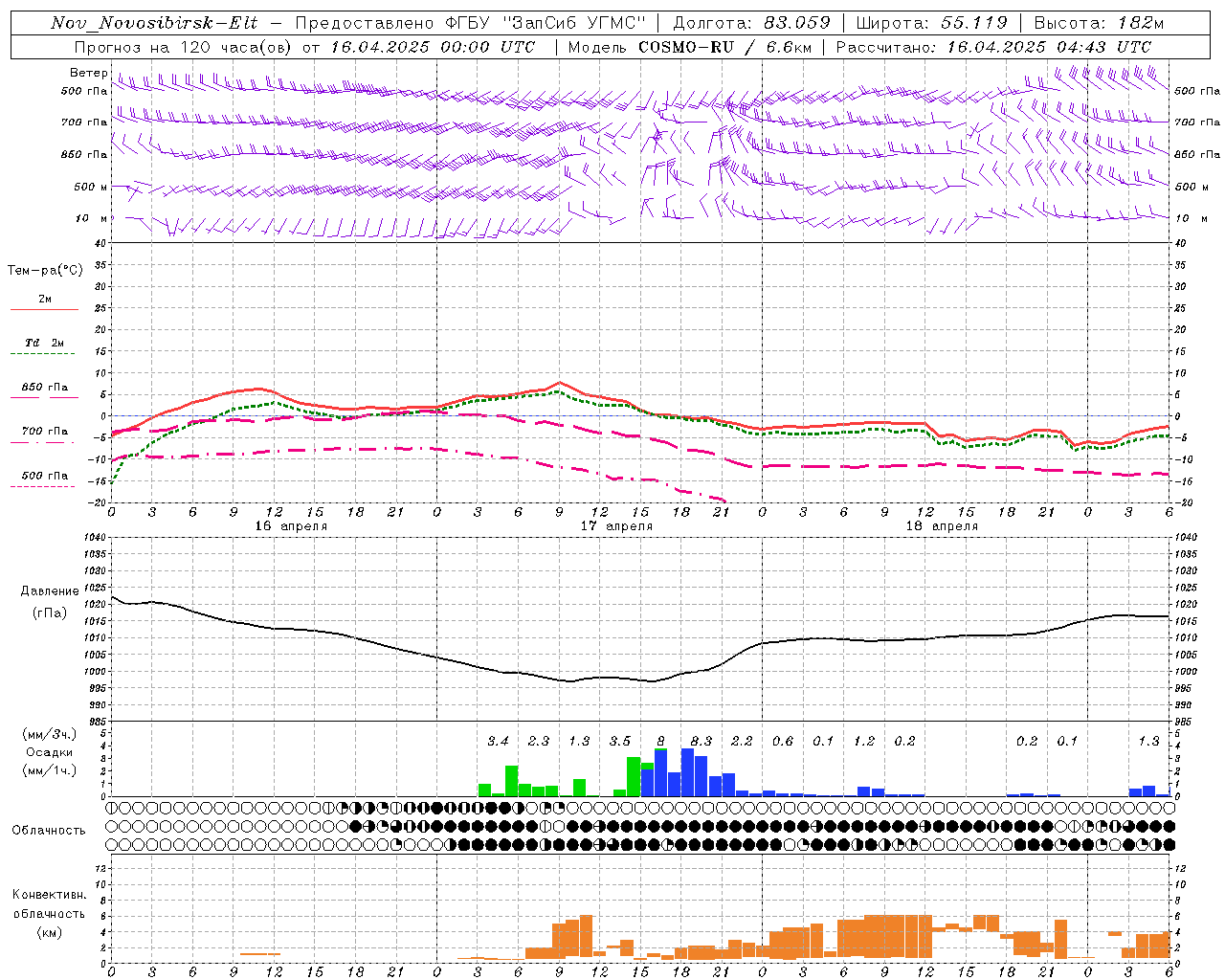The width and height of the screenshot is (1225, 980).
Task: Click the Ветер panel label
Action: 88,73
